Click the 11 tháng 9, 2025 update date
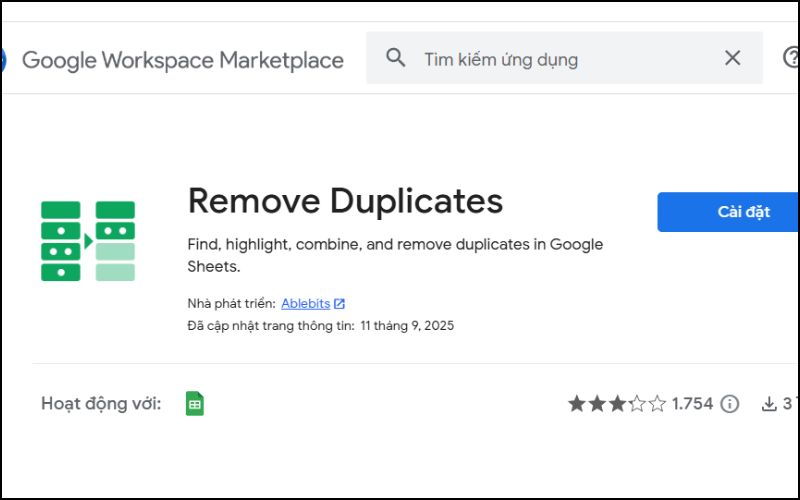The height and width of the screenshot is (500, 800). tap(407, 326)
